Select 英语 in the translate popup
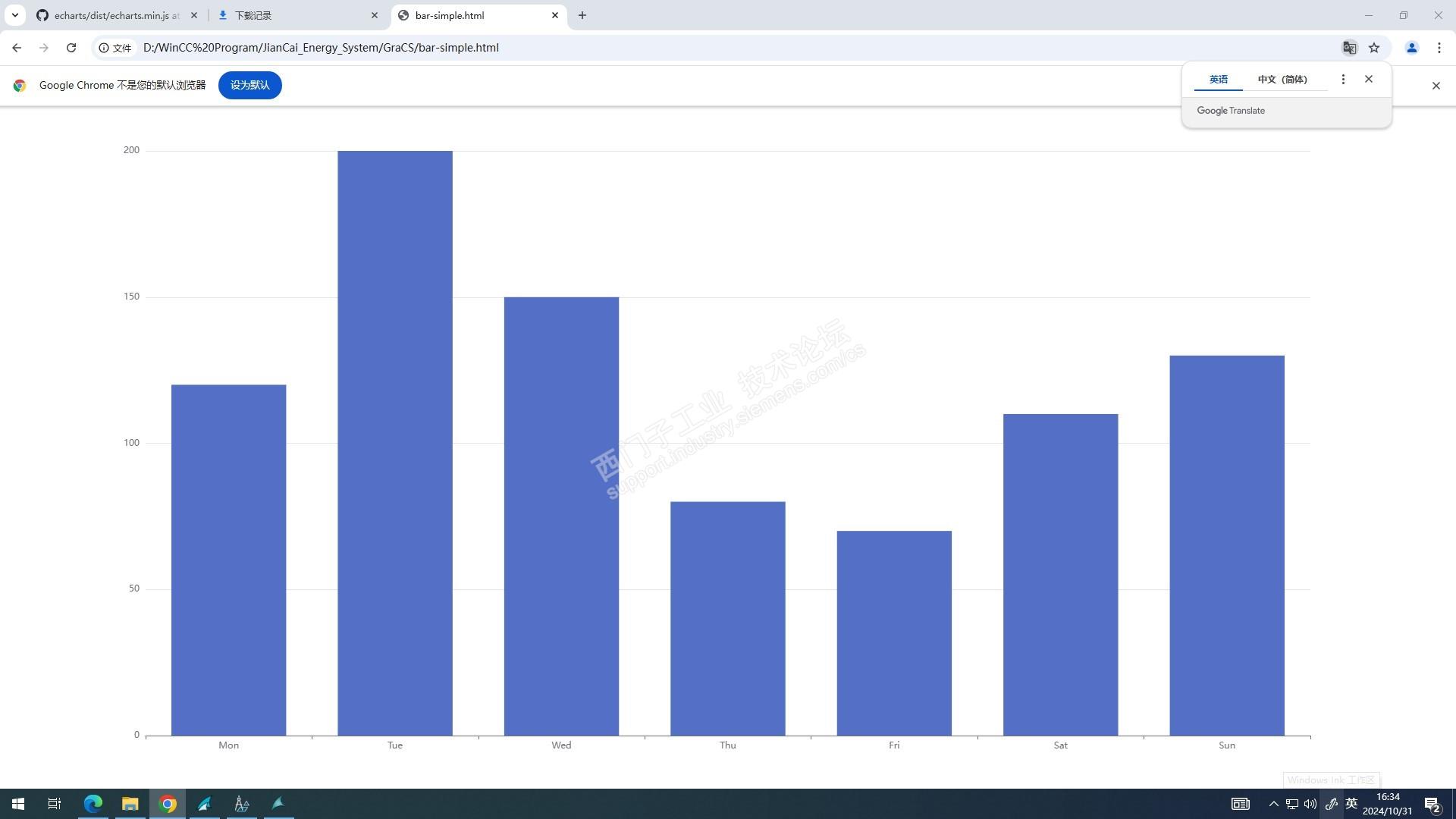This screenshot has width=1456, height=819. pos(1218,79)
